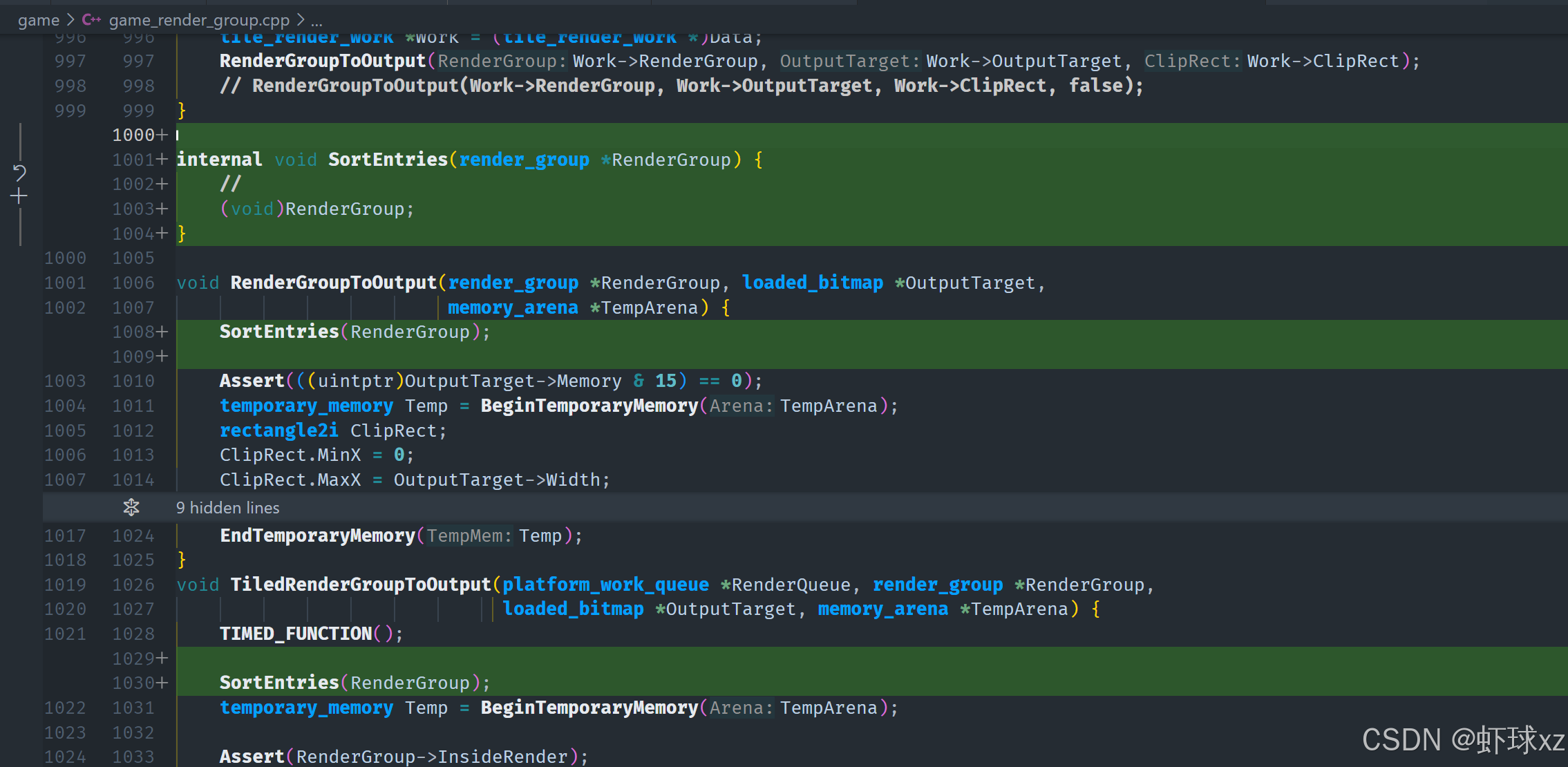
Task: Click modified line number 1030 in gutter
Action: click(133, 683)
